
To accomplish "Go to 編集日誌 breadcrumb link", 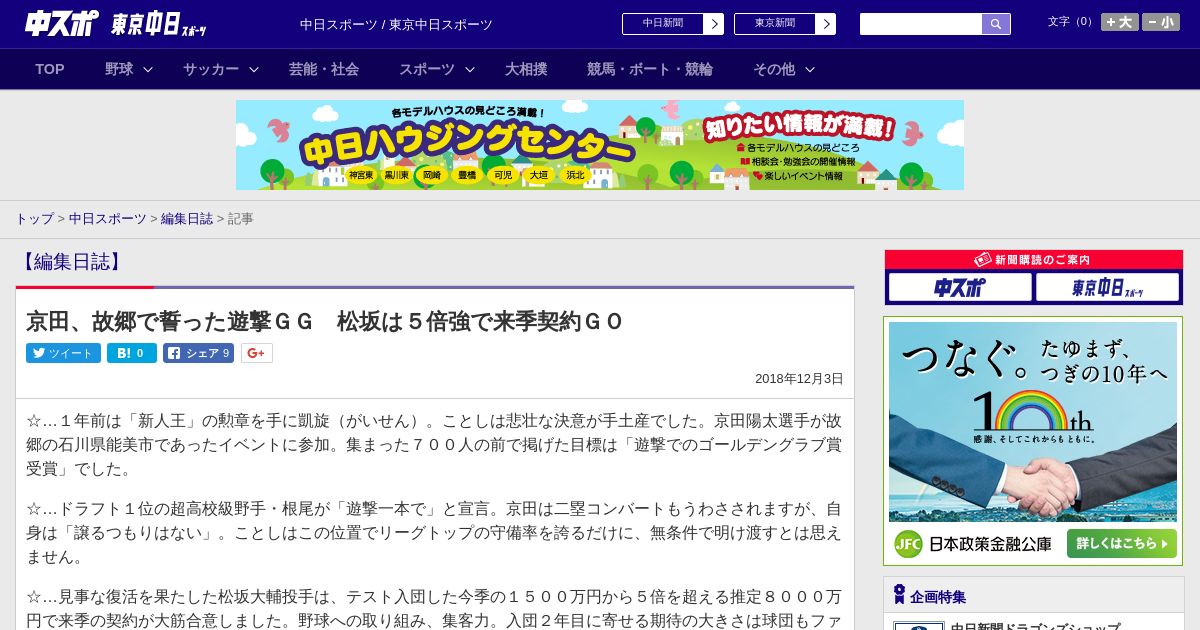I will [x=187, y=218].
